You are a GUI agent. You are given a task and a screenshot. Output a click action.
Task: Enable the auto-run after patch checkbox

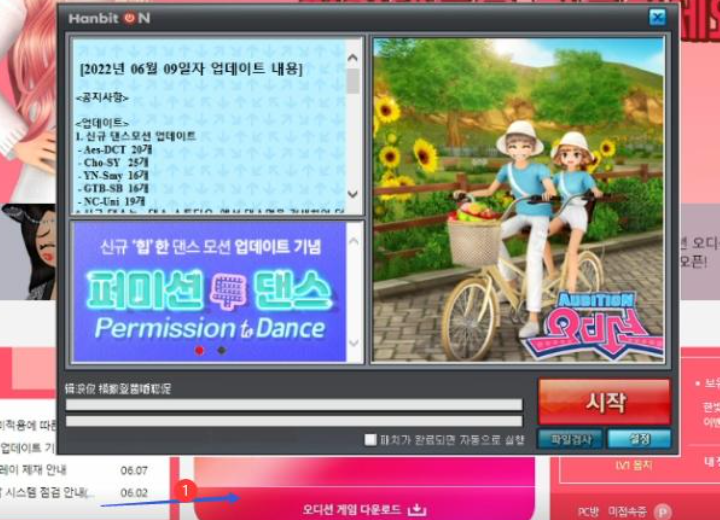point(370,440)
